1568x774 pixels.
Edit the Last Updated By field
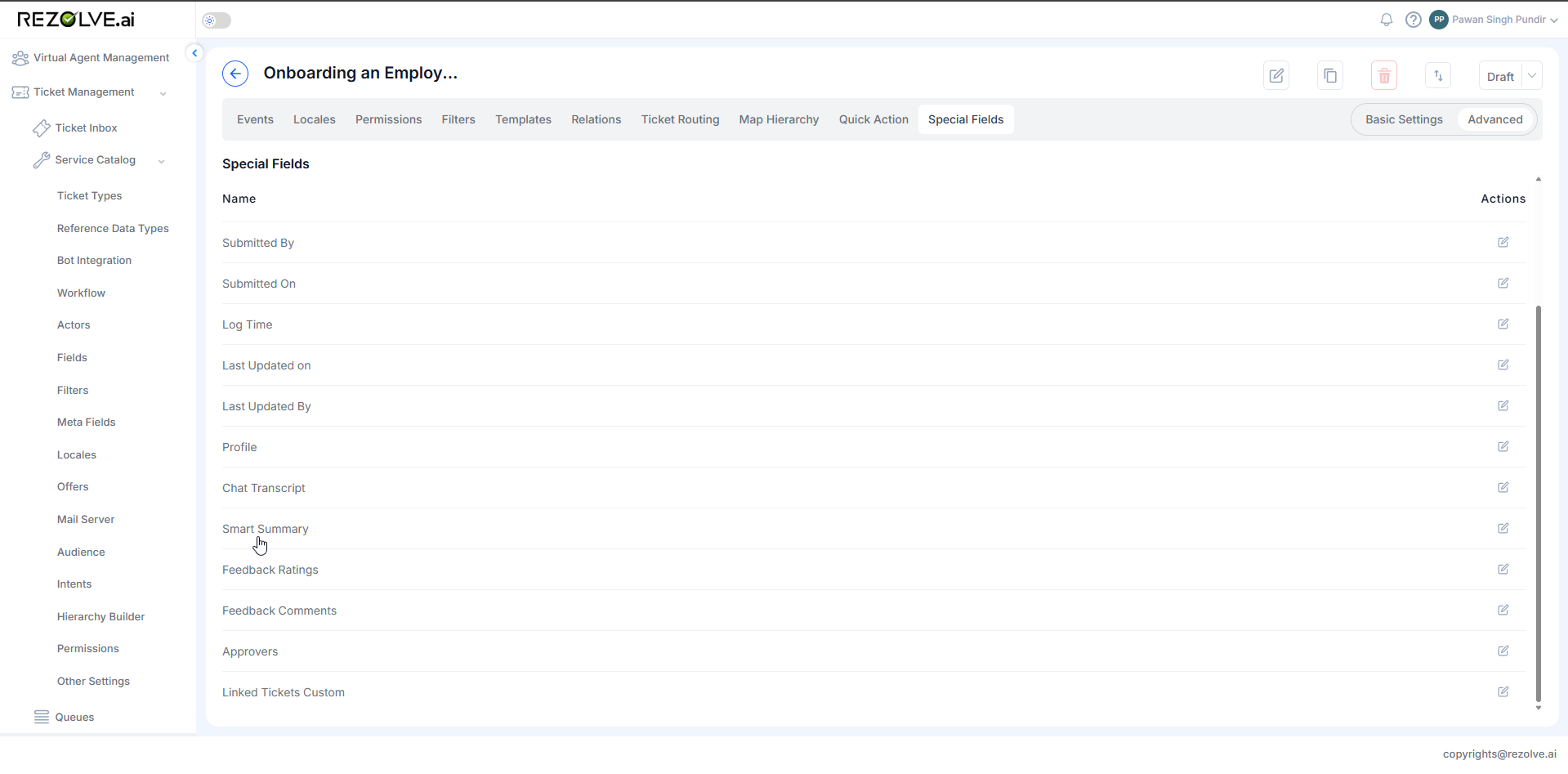(x=1503, y=405)
